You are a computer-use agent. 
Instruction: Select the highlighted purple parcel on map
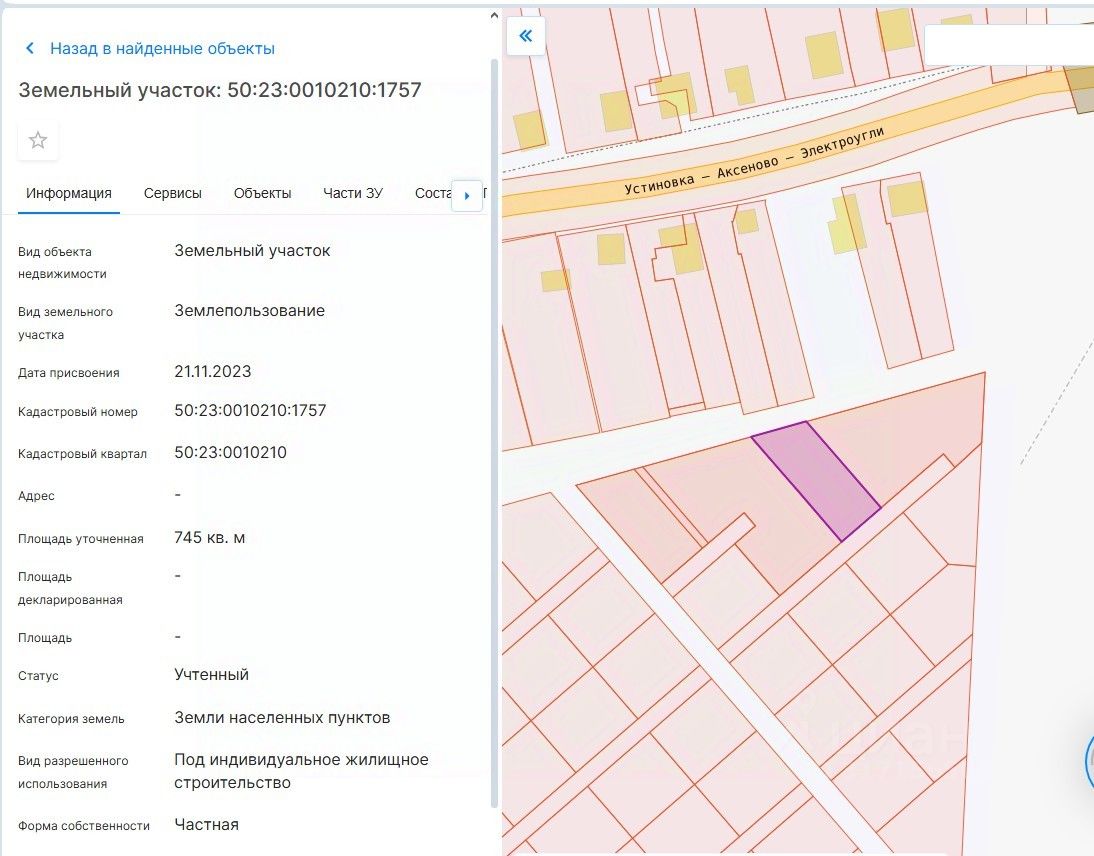pyautogui.click(x=816, y=480)
